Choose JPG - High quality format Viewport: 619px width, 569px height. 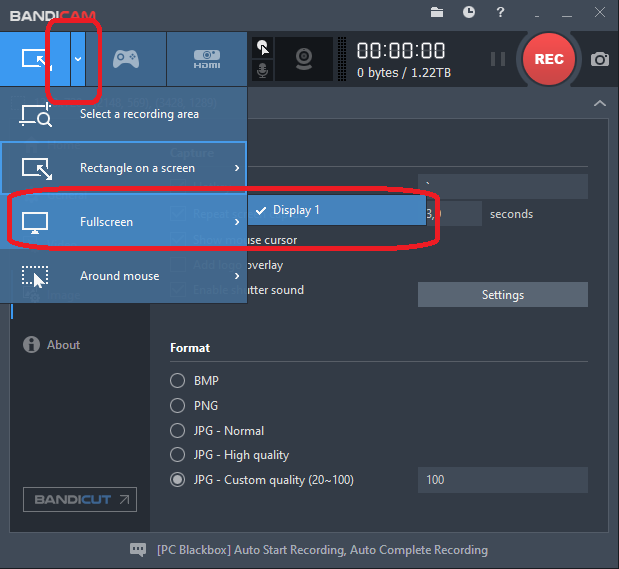[x=177, y=455]
